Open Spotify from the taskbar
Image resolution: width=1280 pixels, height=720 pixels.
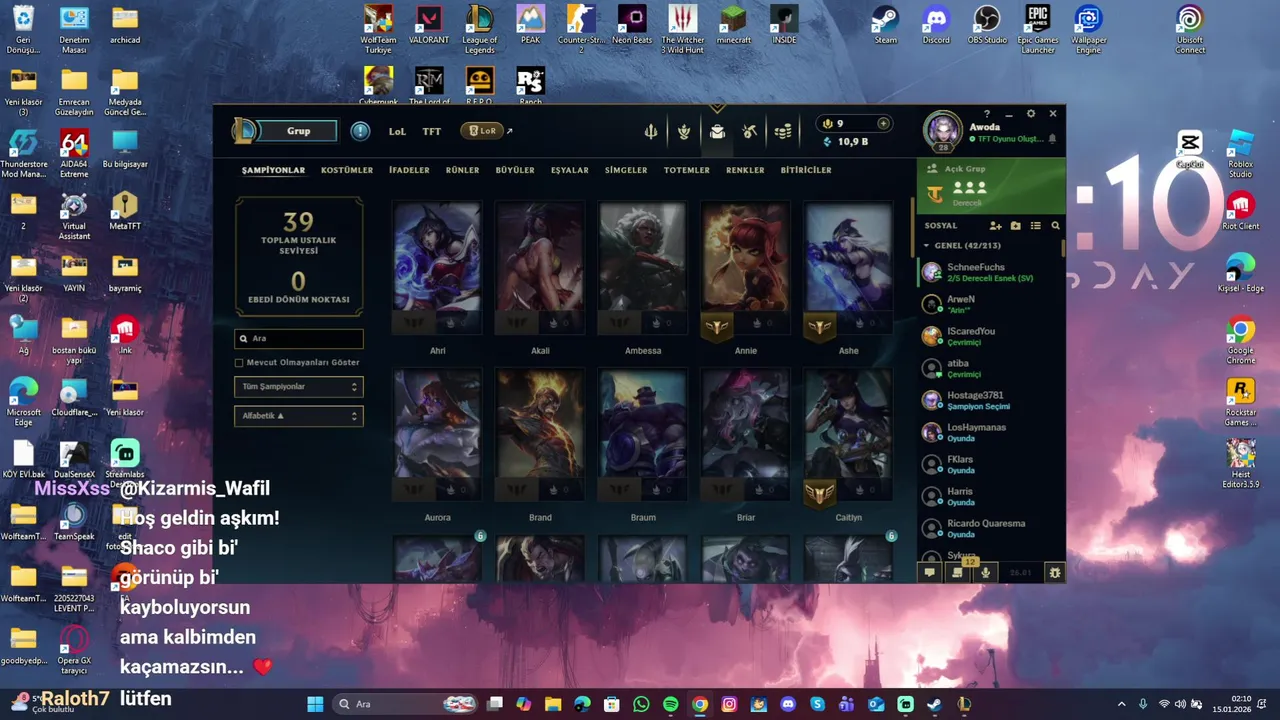click(670, 704)
